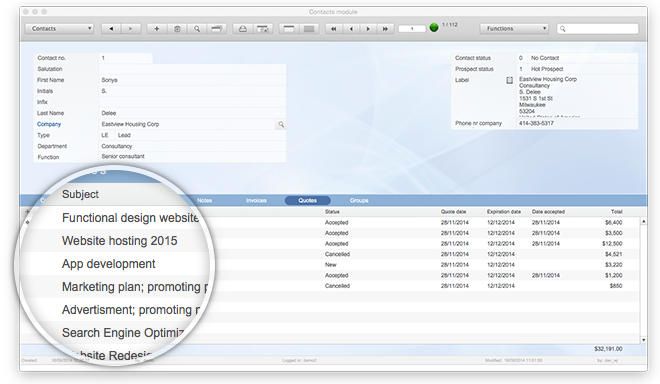Select the quote row totaling $1,200
Screen dimensions: 660x384
[330, 275]
